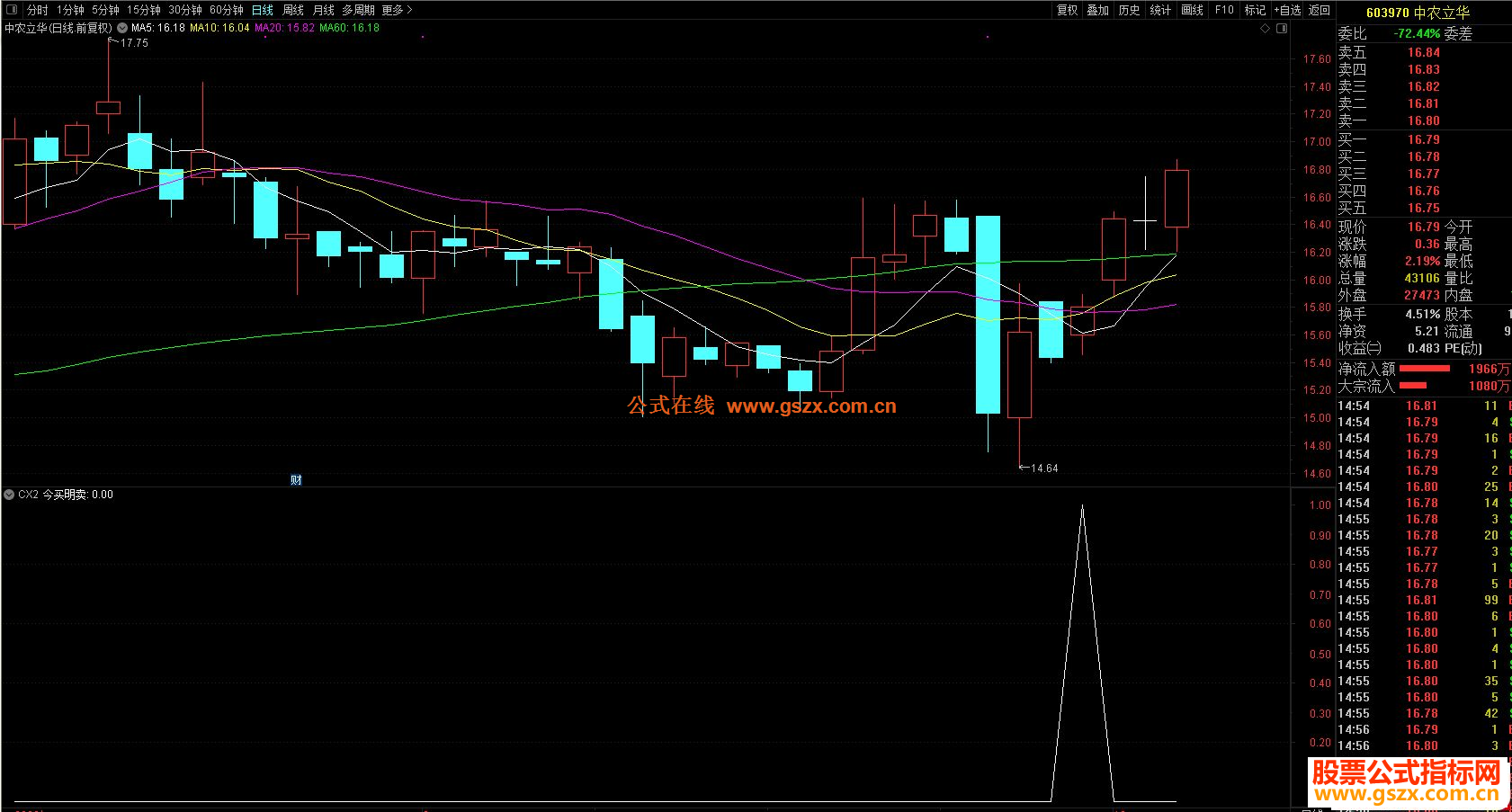Click the 603970 中农立华 stock title
1512x812 pixels.
1418,13
